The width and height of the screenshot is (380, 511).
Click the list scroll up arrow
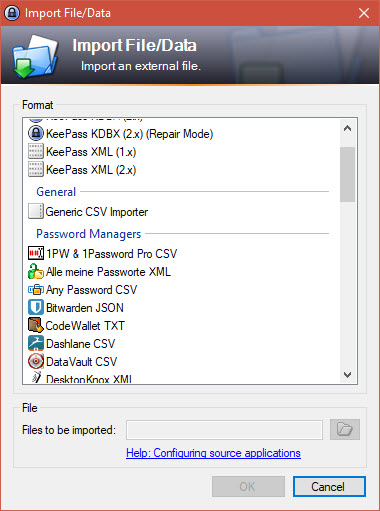click(x=348, y=128)
